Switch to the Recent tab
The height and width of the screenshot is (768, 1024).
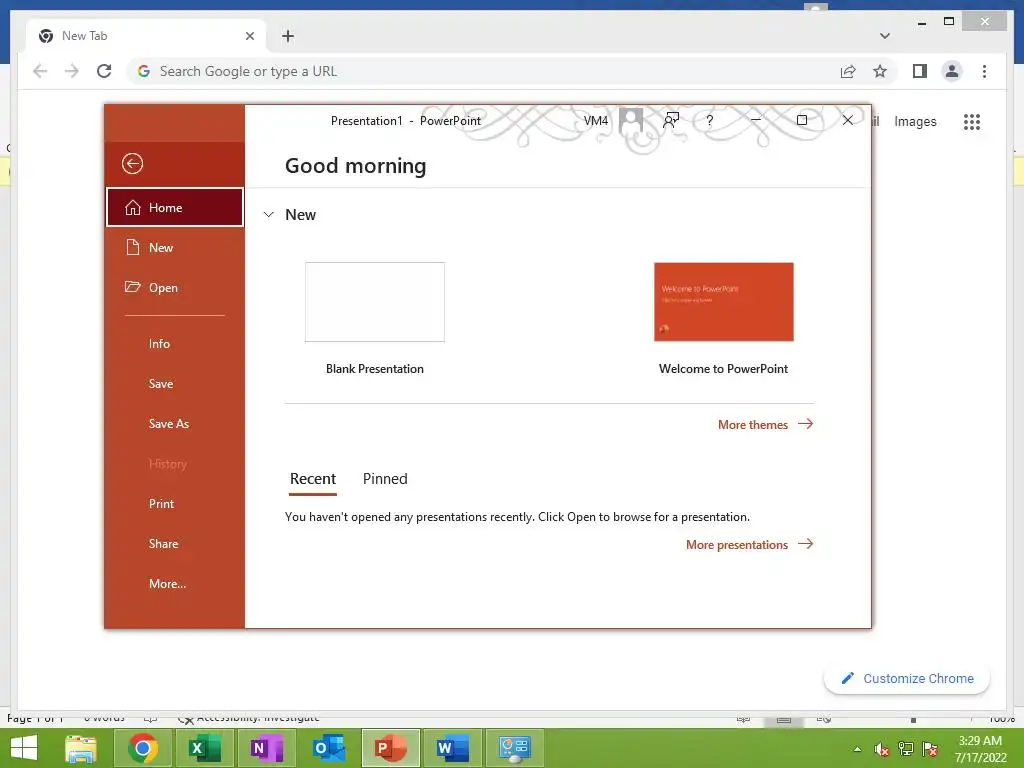313,479
